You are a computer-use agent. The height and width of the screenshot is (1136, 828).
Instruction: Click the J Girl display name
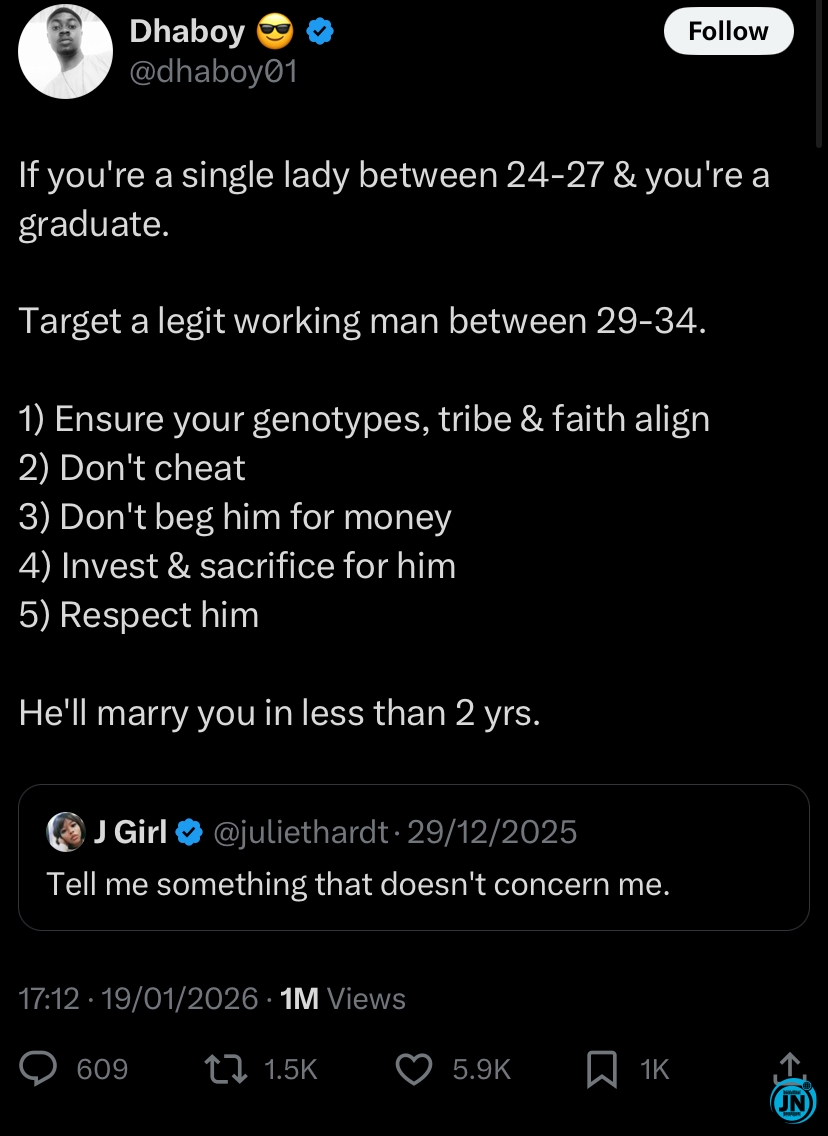pos(129,832)
